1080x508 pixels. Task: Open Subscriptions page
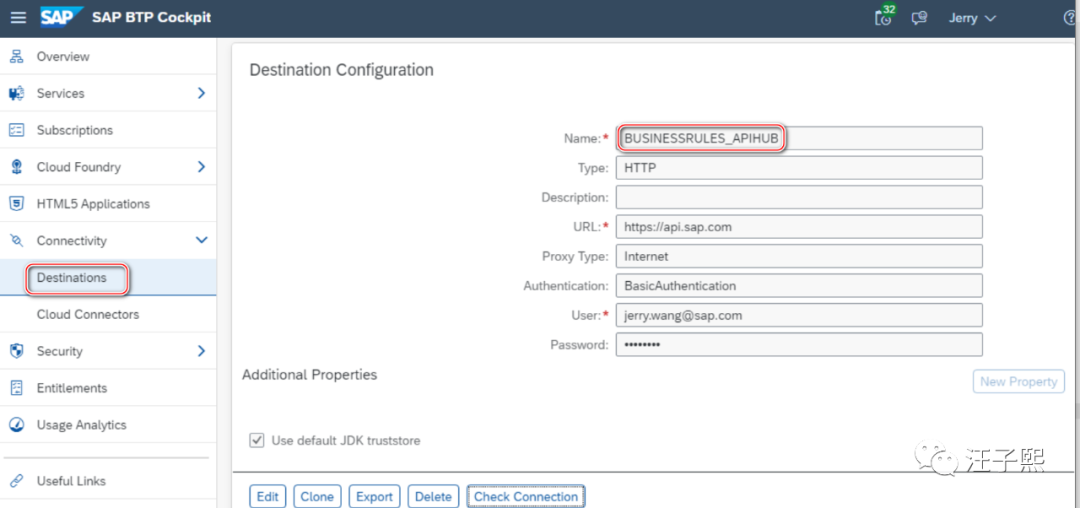tap(75, 130)
